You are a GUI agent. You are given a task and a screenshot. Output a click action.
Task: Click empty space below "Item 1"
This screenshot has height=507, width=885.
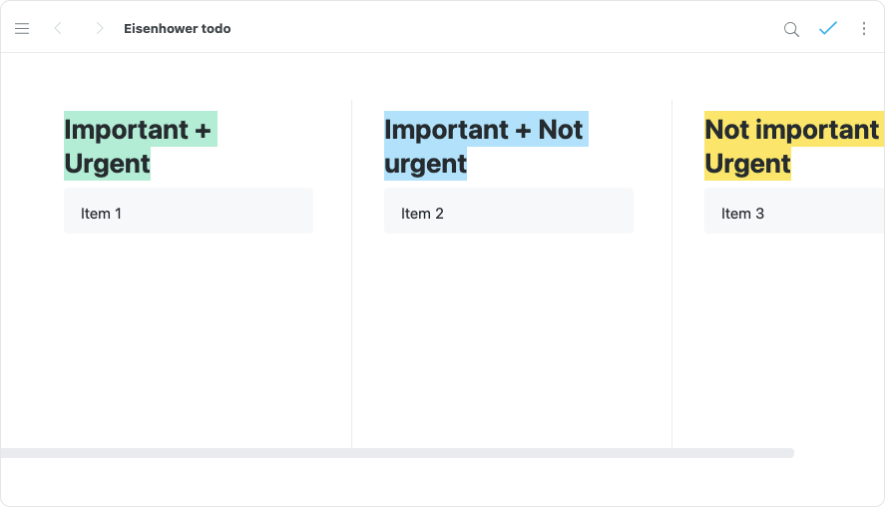[x=188, y=330]
